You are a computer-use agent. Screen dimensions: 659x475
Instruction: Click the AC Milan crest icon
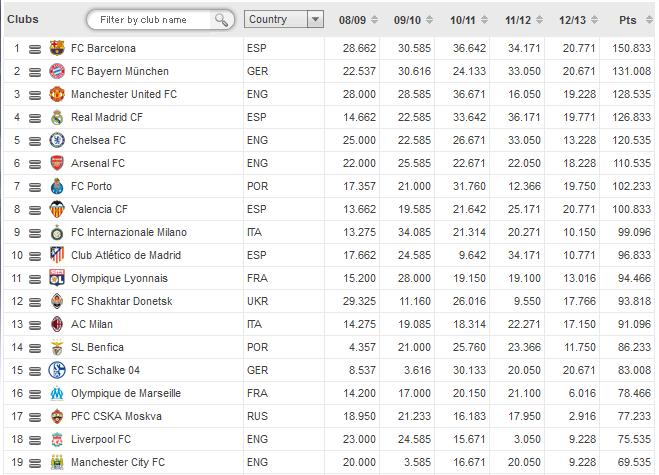(x=57, y=324)
